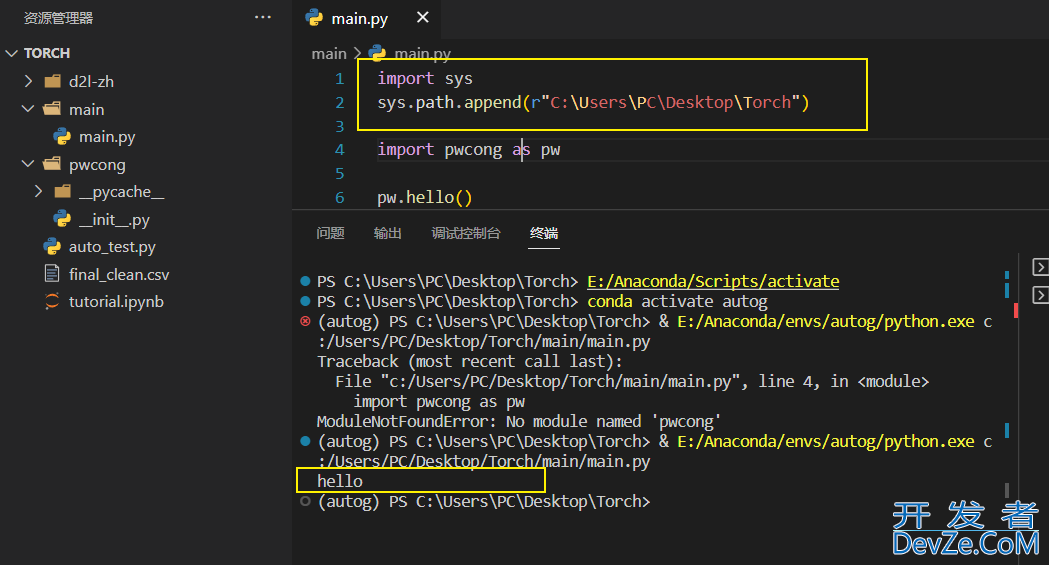
Task: Open main.py in the file tree
Action: tap(107, 137)
